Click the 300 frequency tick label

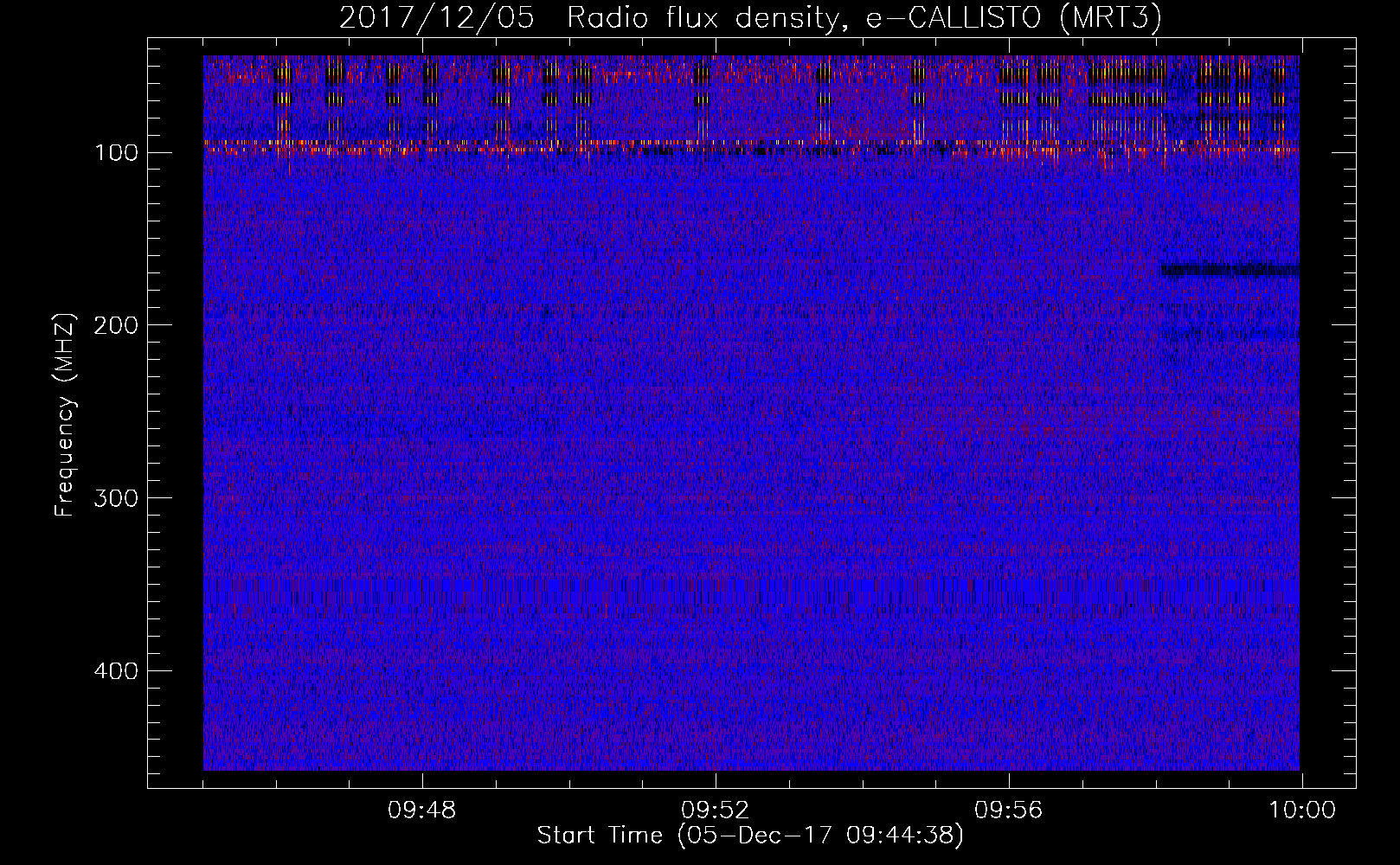[x=117, y=498]
